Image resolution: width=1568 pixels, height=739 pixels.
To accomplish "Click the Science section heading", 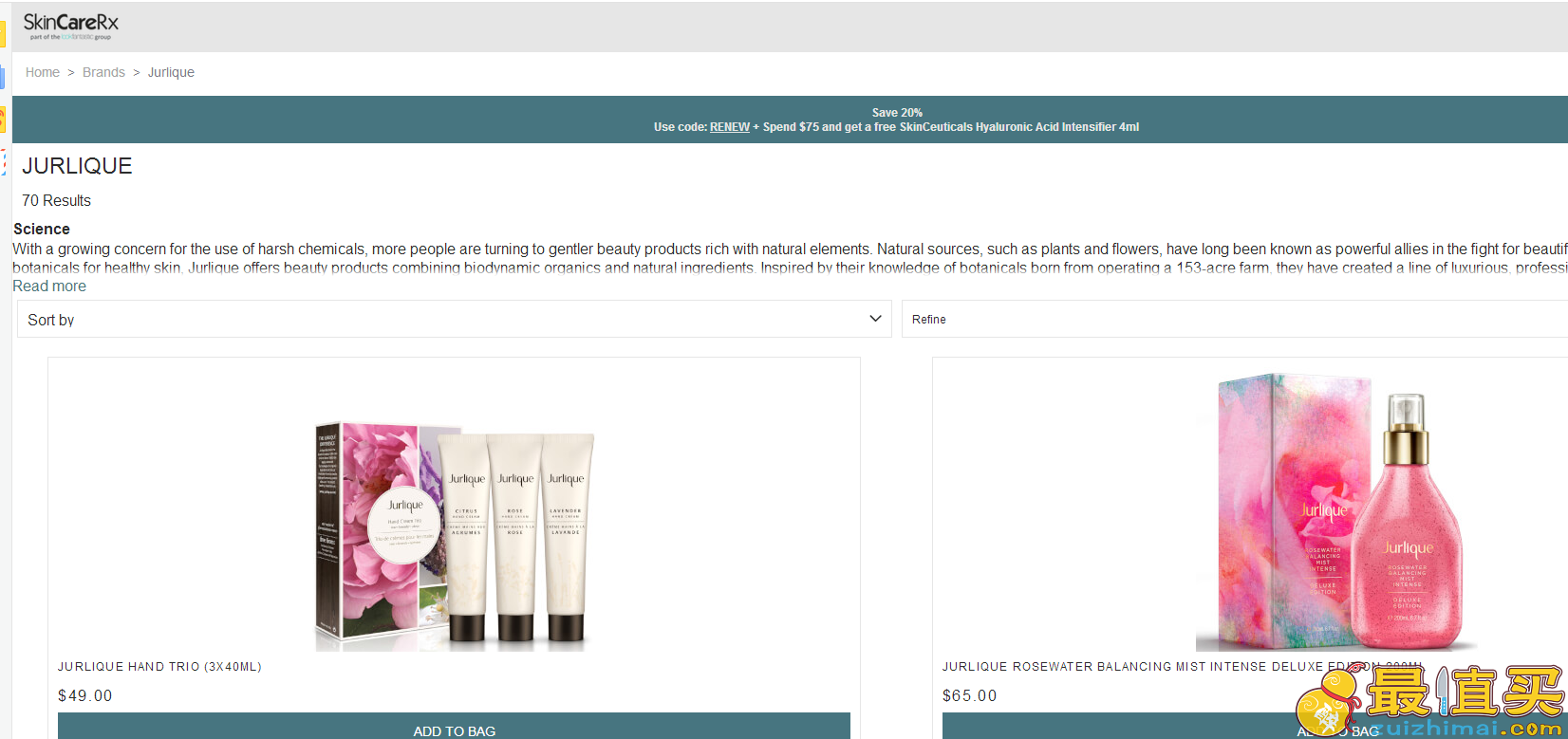I will coord(42,230).
